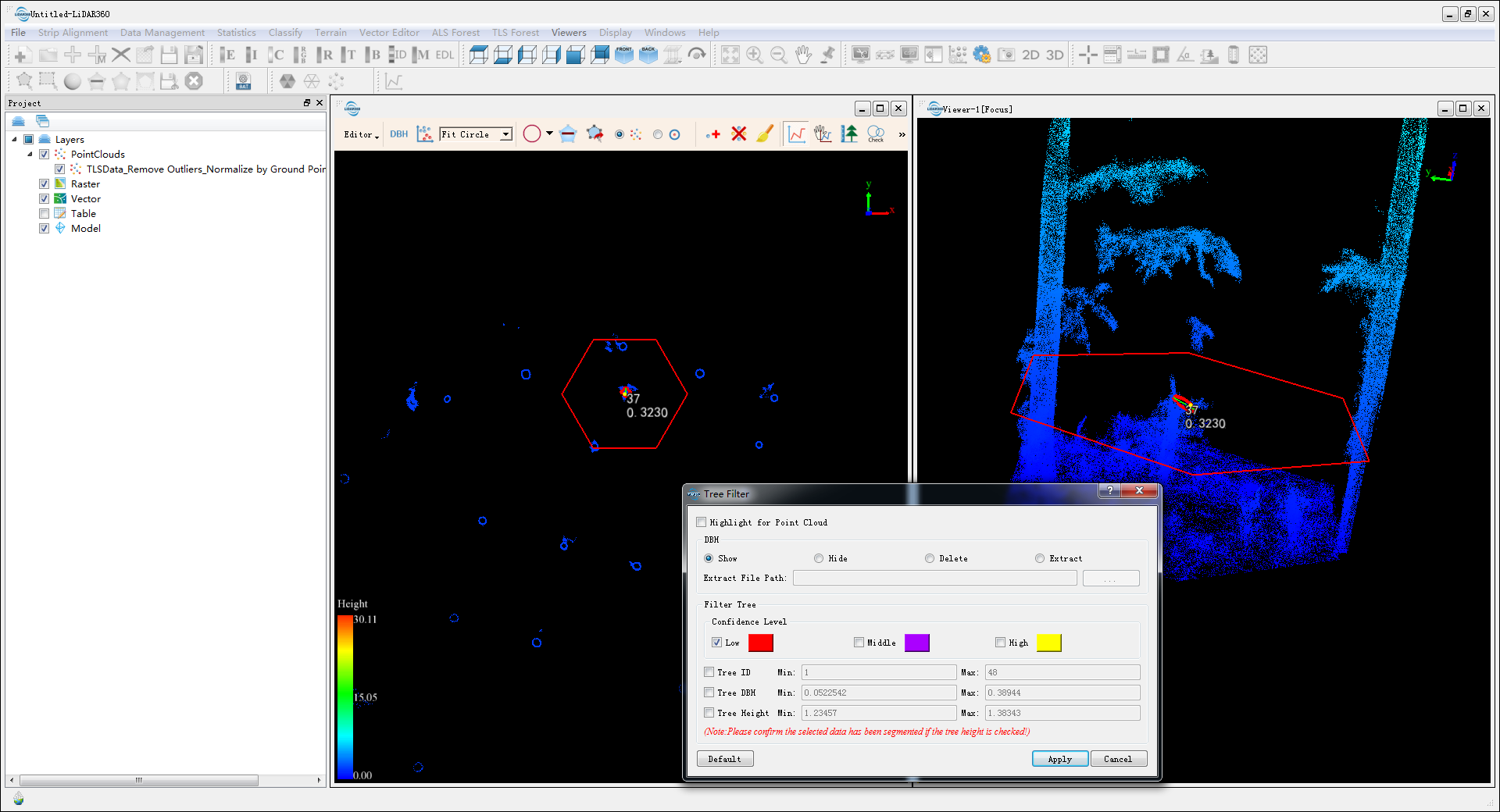Click the EDL display icon
Screen dimensions: 1500x812
coord(445,55)
